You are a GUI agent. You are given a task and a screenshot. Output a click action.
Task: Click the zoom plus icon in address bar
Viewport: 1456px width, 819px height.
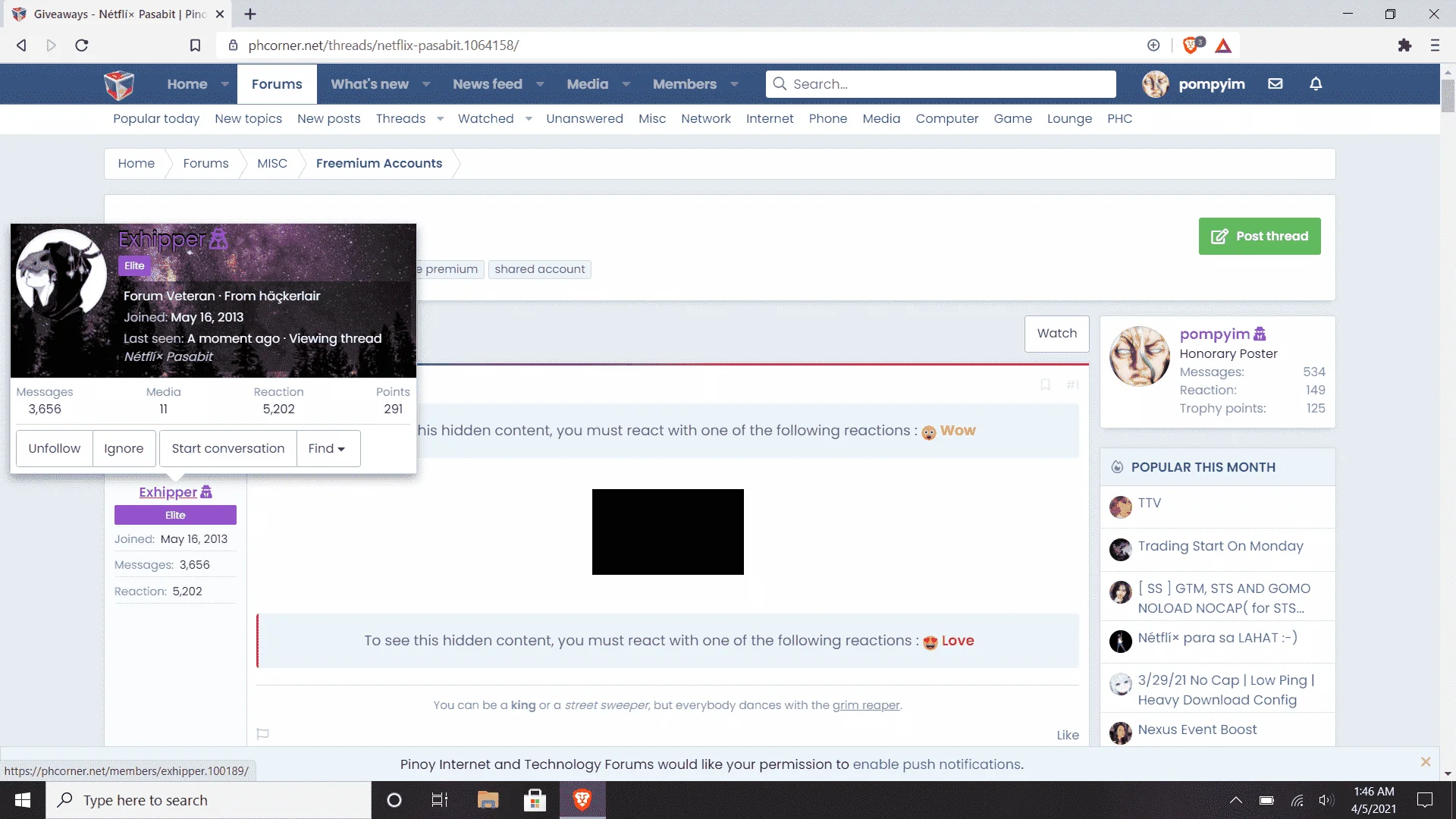pos(1153,45)
